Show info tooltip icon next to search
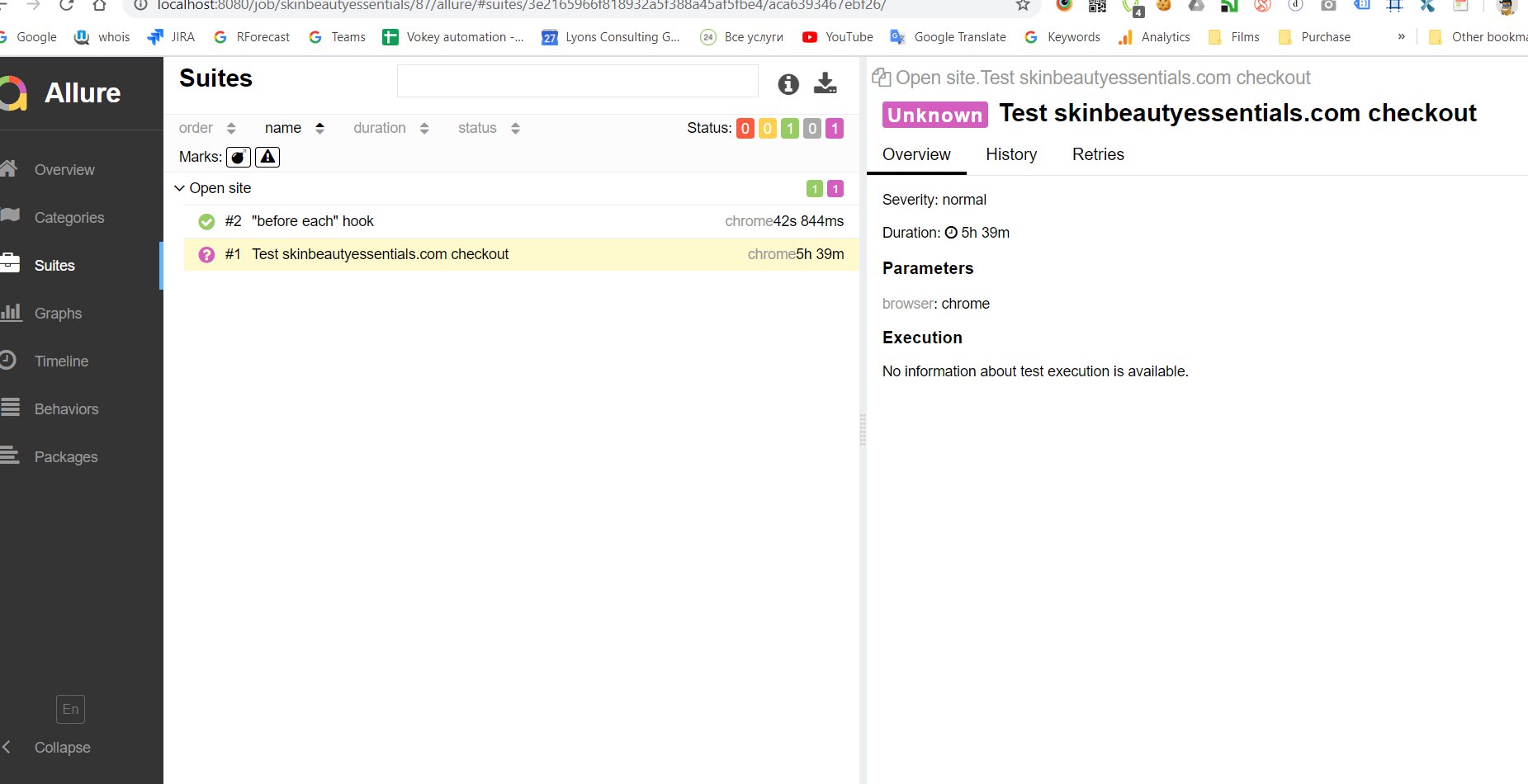This screenshot has height=784, width=1528. click(788, 83)
